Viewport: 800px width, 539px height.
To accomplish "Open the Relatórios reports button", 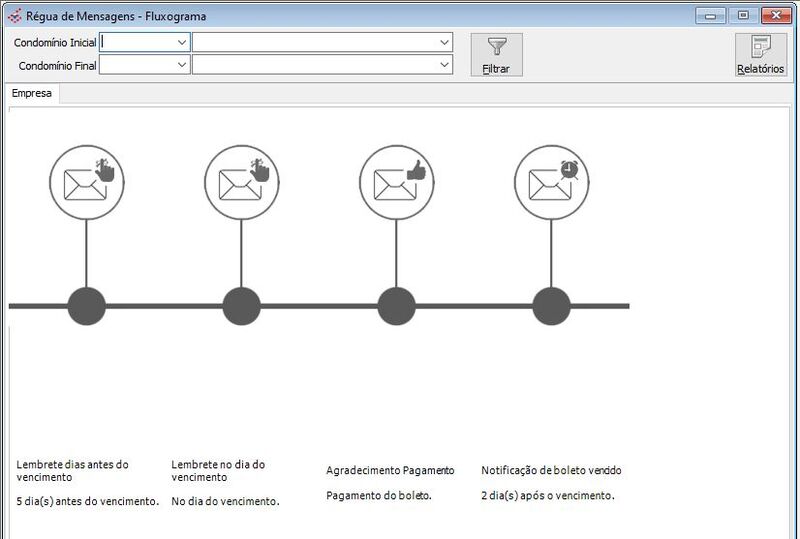I will pos(761,55).
